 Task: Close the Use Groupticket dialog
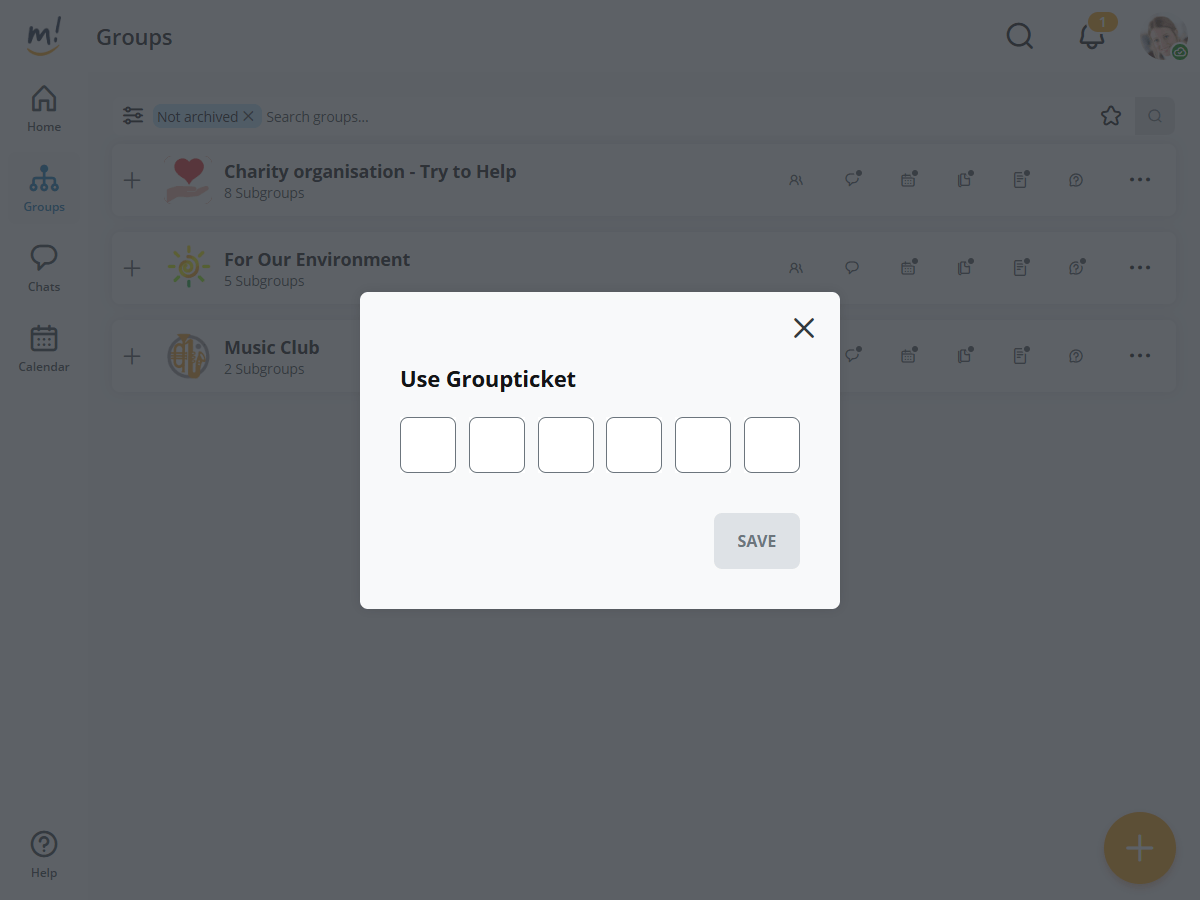[804, 328]
